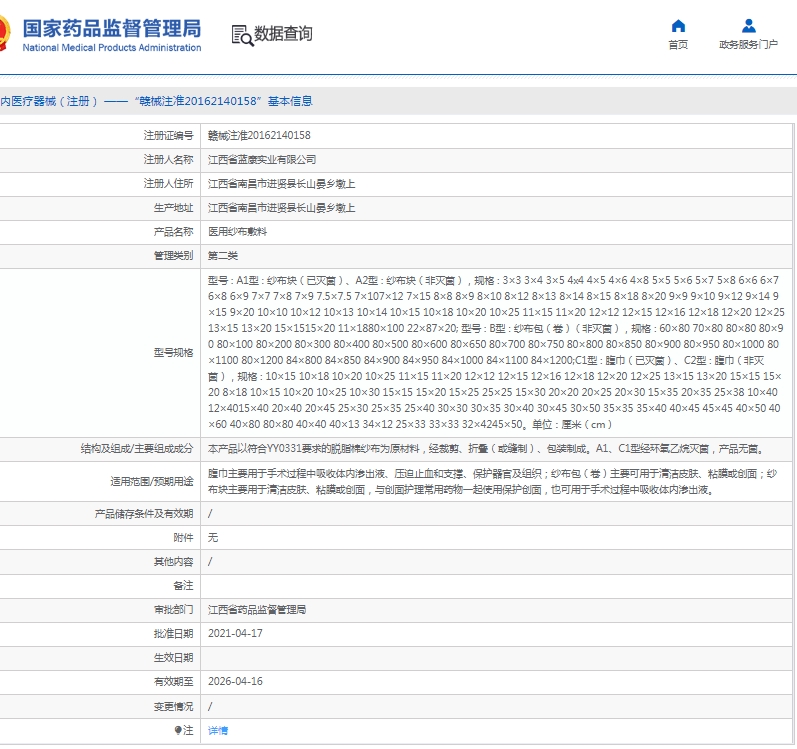The width and height of the screenshot is (797, 749).
Task: Click the 产品储存条件及有效期 label
Action: pos(144,514)
